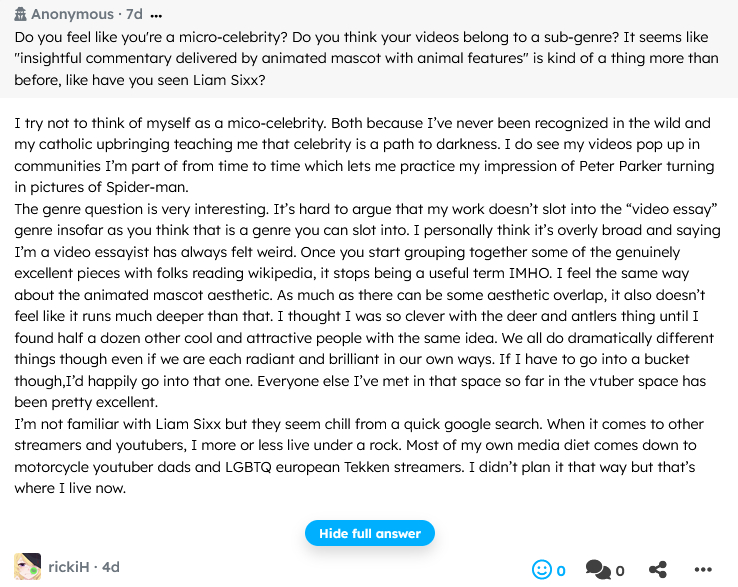Open rickiH's avatar picture
738x587 pixels.
click(x=27, y=567)
